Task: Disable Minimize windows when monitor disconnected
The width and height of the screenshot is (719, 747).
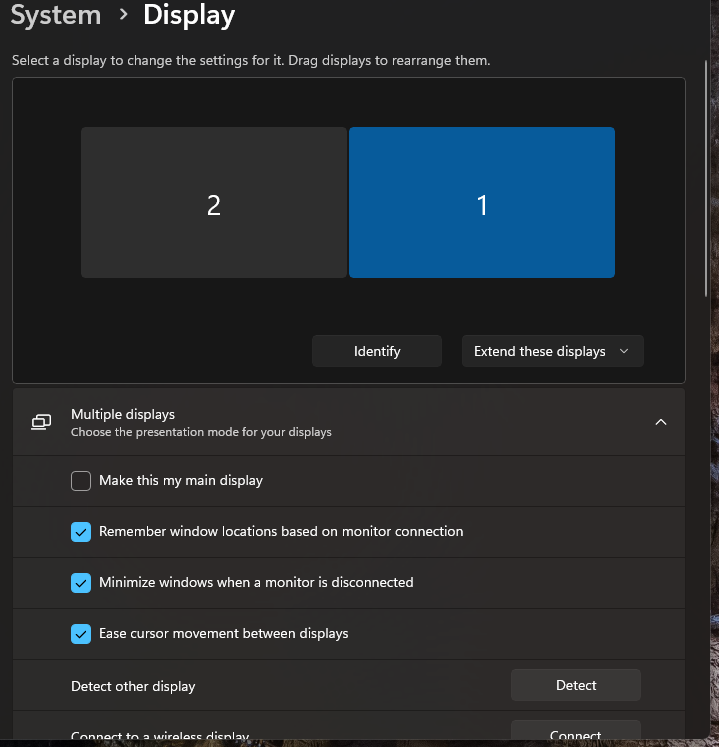Action: point(81,583)
